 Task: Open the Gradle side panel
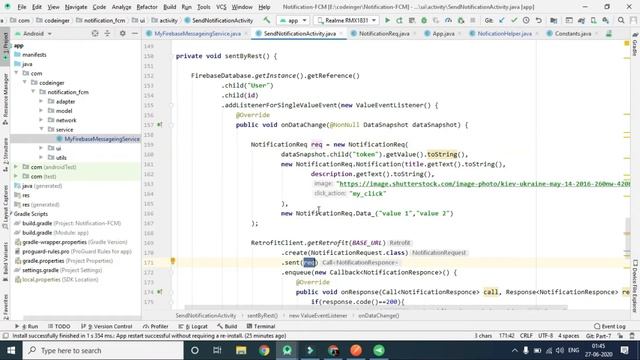(x=635, y=45)
